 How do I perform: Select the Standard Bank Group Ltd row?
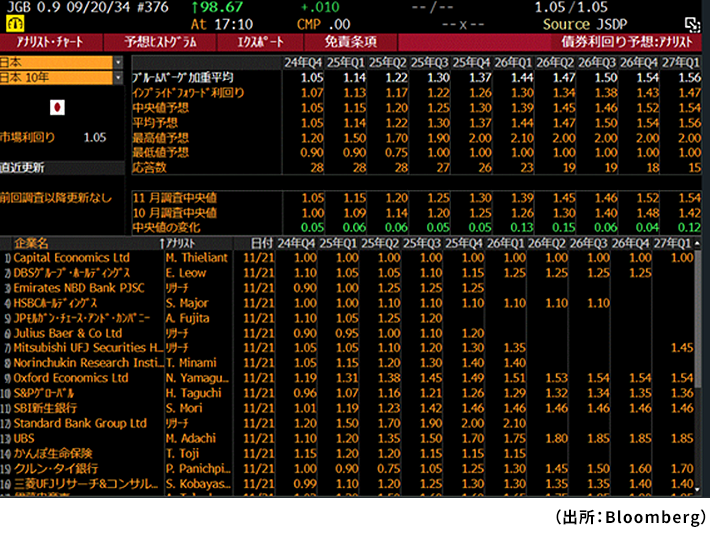[x=347, y=423]
